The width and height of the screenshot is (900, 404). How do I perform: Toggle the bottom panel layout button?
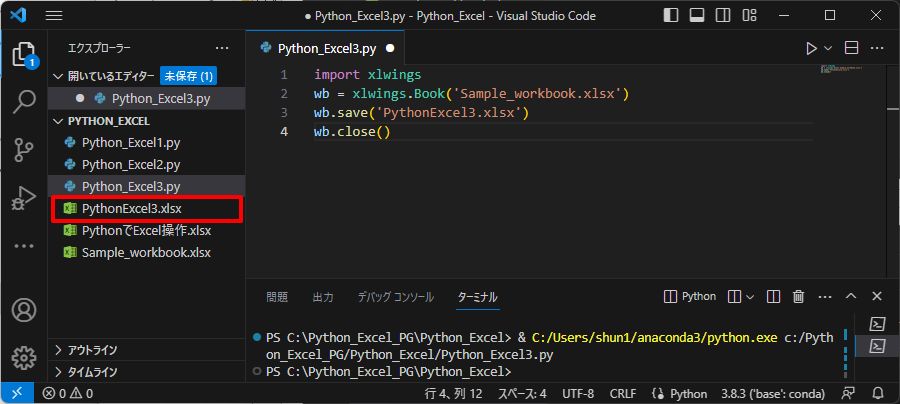click(x=697, y=15)
